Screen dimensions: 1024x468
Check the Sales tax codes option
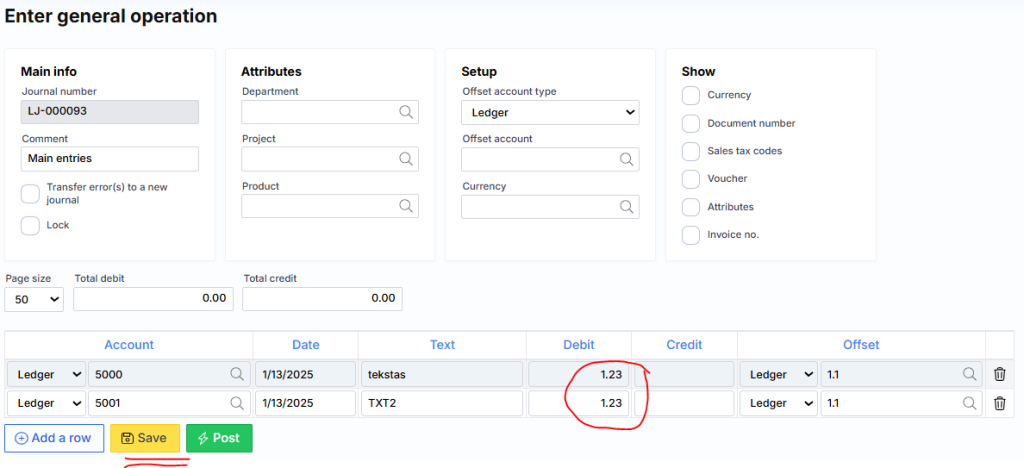pos(691,151)
